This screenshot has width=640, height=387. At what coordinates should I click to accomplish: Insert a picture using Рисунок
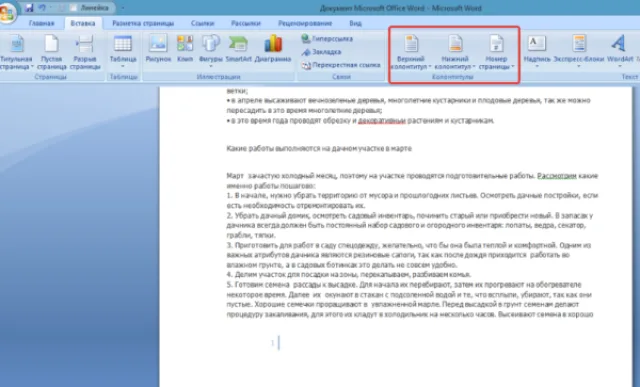point(158,48)
